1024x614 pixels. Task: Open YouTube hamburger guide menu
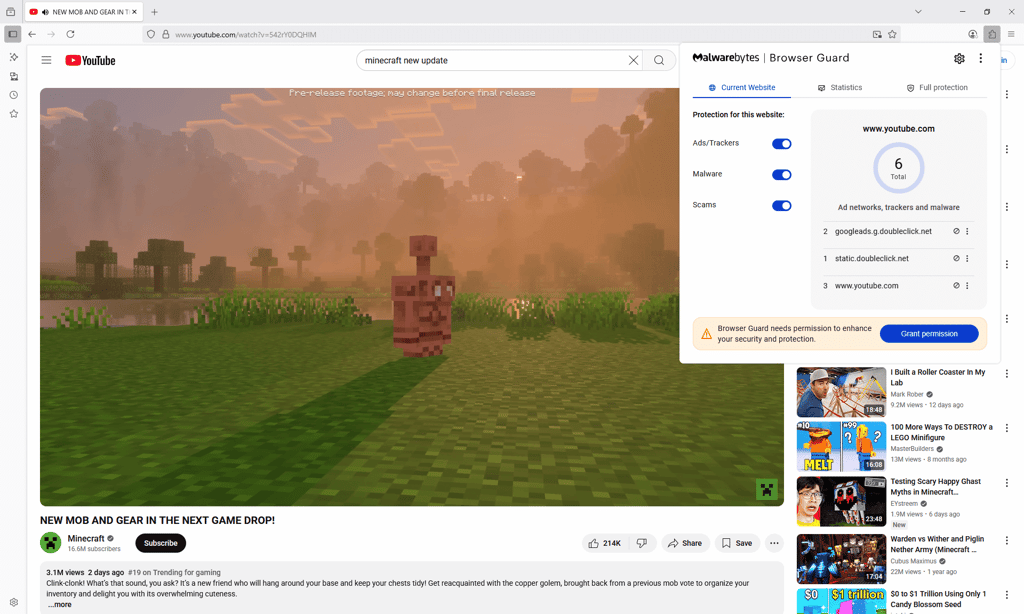46,60
